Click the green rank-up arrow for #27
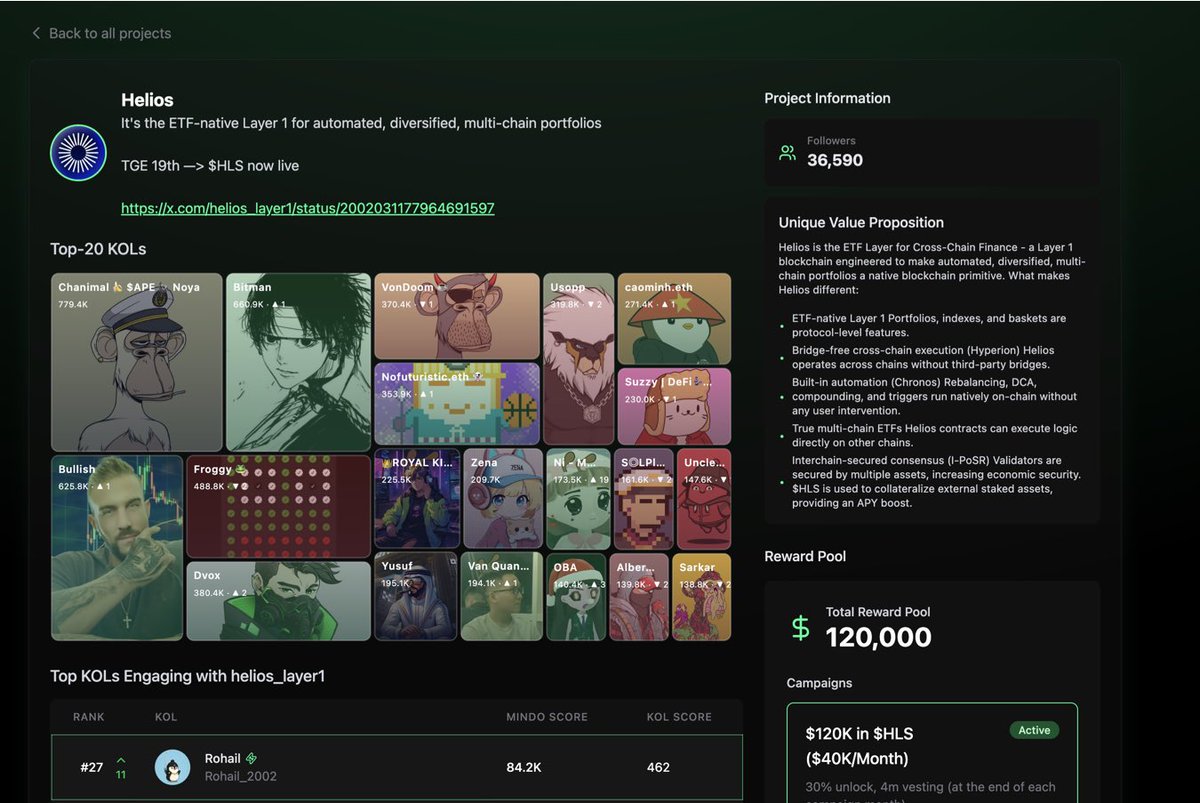 [x=121, y=760]
